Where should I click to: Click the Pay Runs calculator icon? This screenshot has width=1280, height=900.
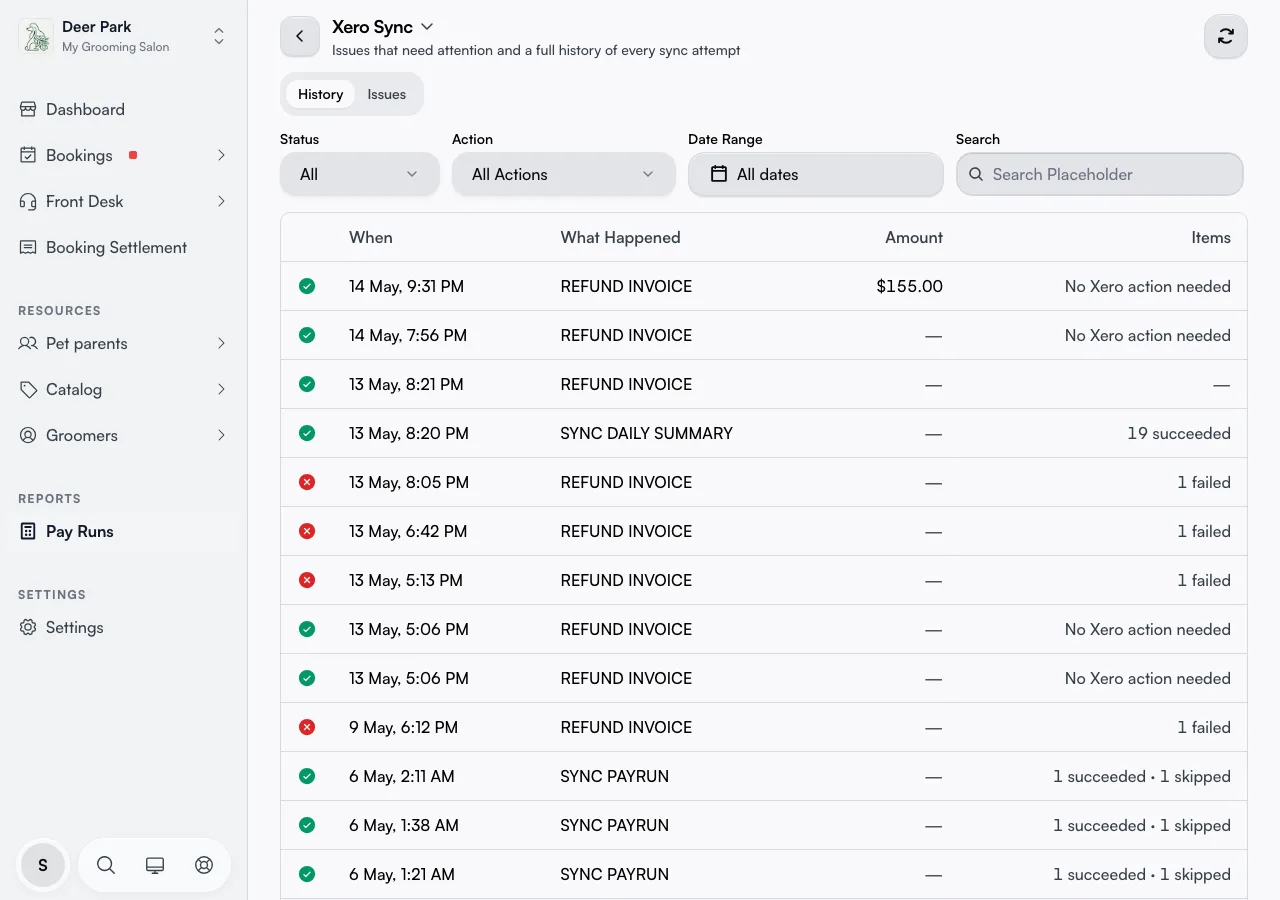[x=28, y=531]
